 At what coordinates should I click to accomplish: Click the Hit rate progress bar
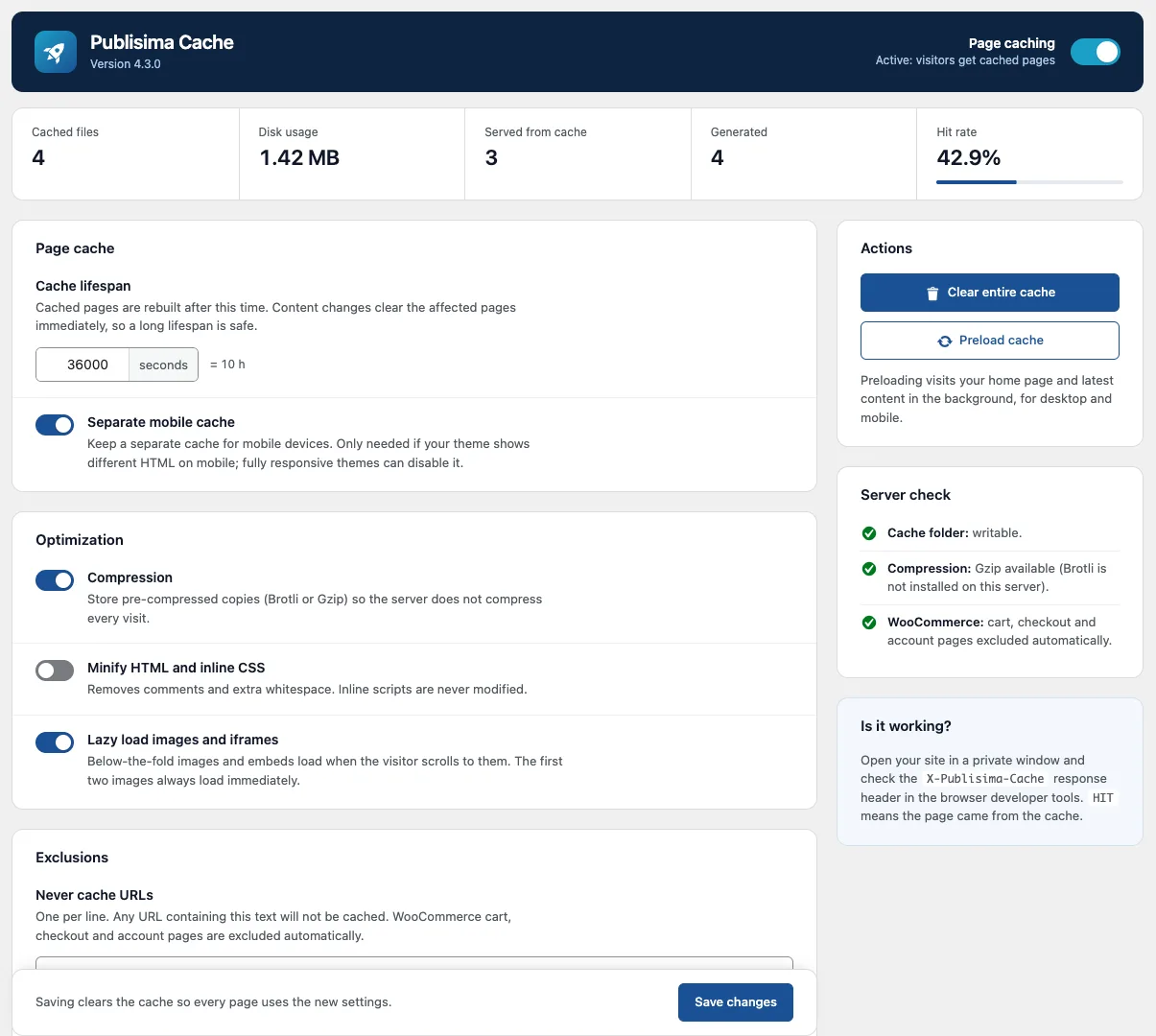coord(1029,182)
